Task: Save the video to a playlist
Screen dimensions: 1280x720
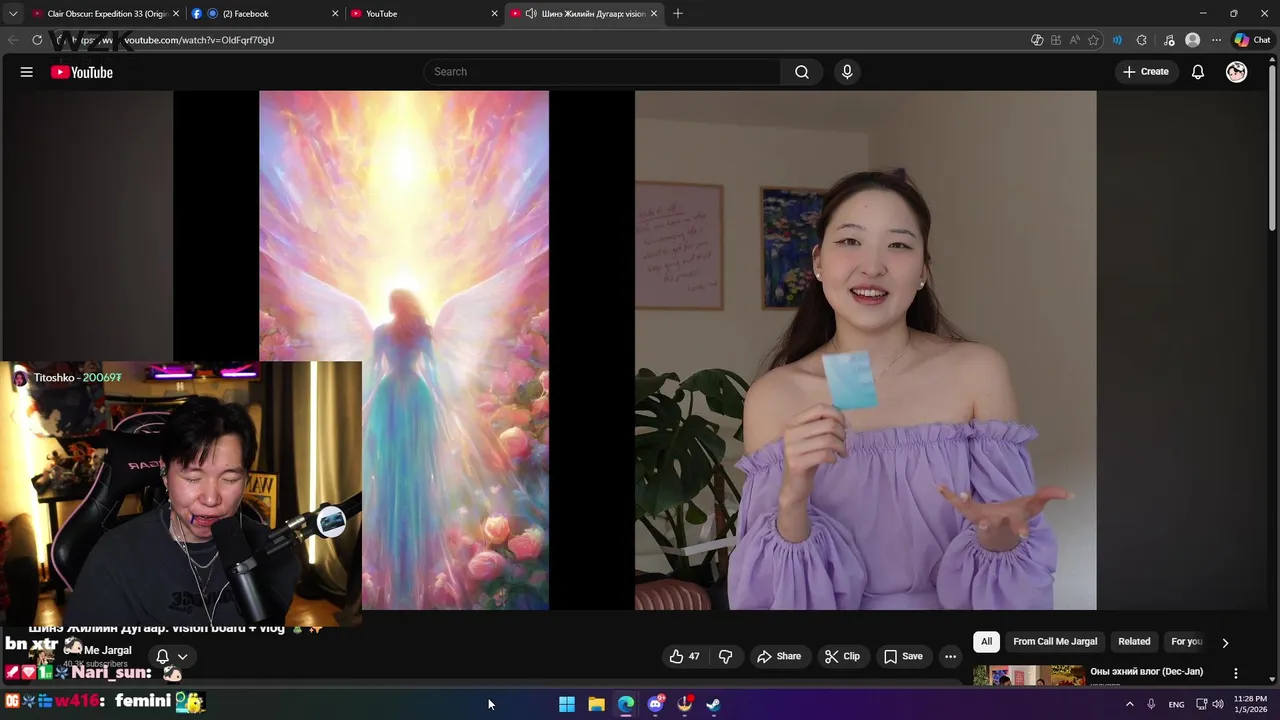Action: click(x=903, y=656)
